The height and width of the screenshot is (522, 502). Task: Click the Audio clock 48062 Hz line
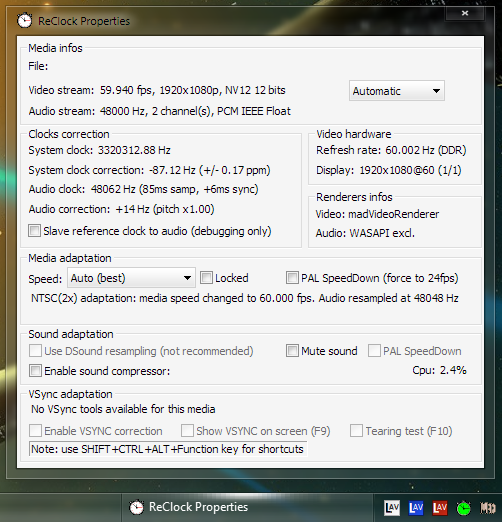143,189
